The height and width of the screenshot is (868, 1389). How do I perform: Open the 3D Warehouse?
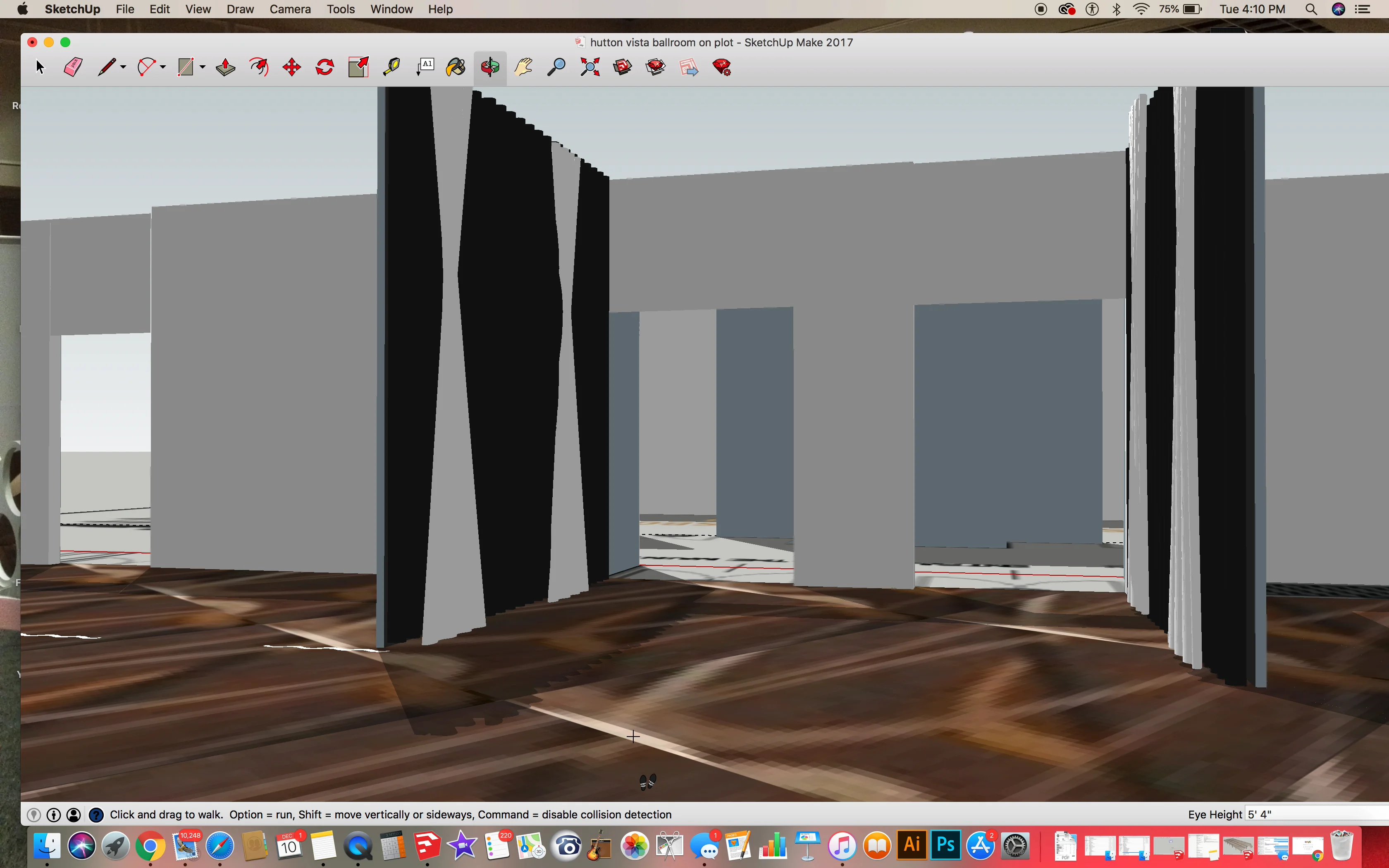[x=623, y=68]
